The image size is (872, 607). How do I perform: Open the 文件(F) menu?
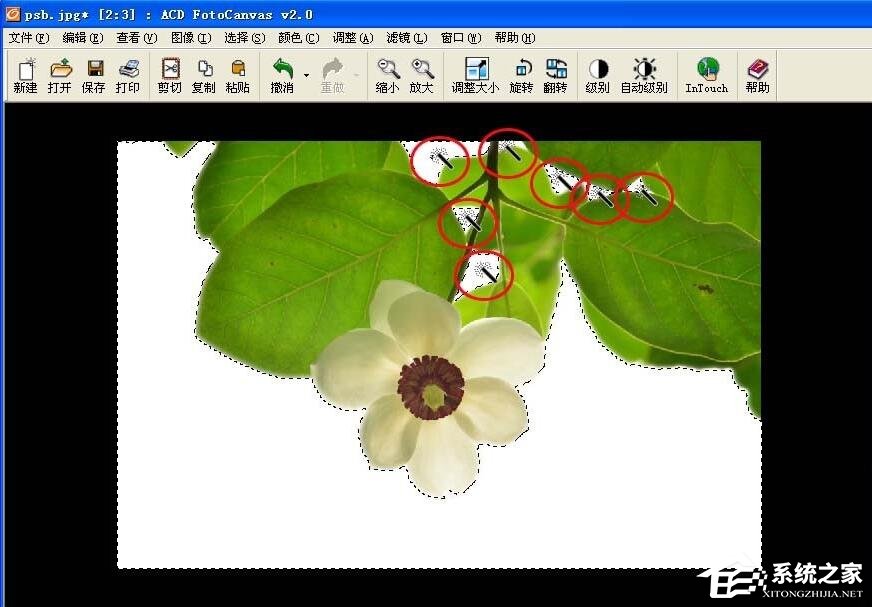[x=29, y=38]
